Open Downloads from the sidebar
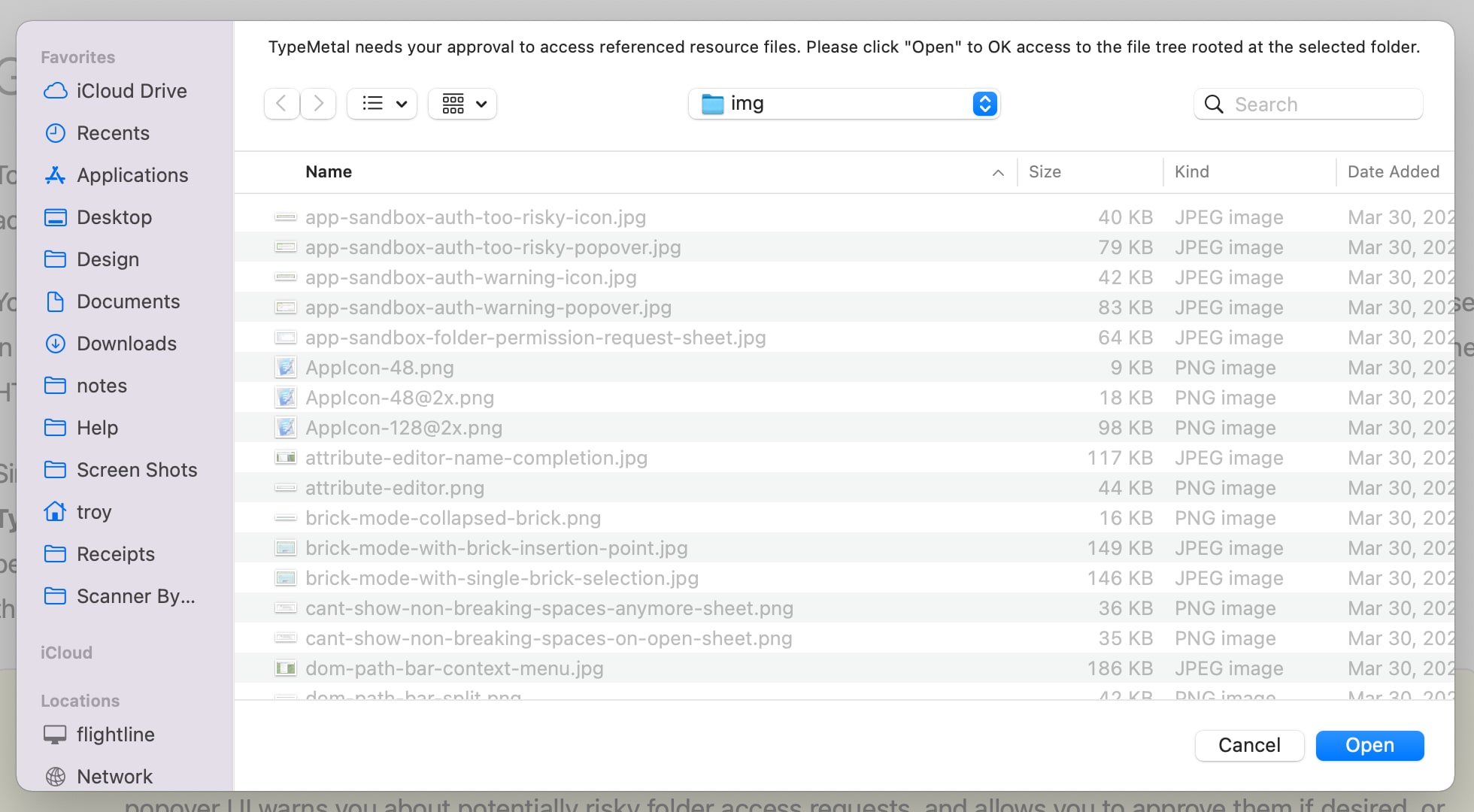1474x812 pixels. coord(110,344)
